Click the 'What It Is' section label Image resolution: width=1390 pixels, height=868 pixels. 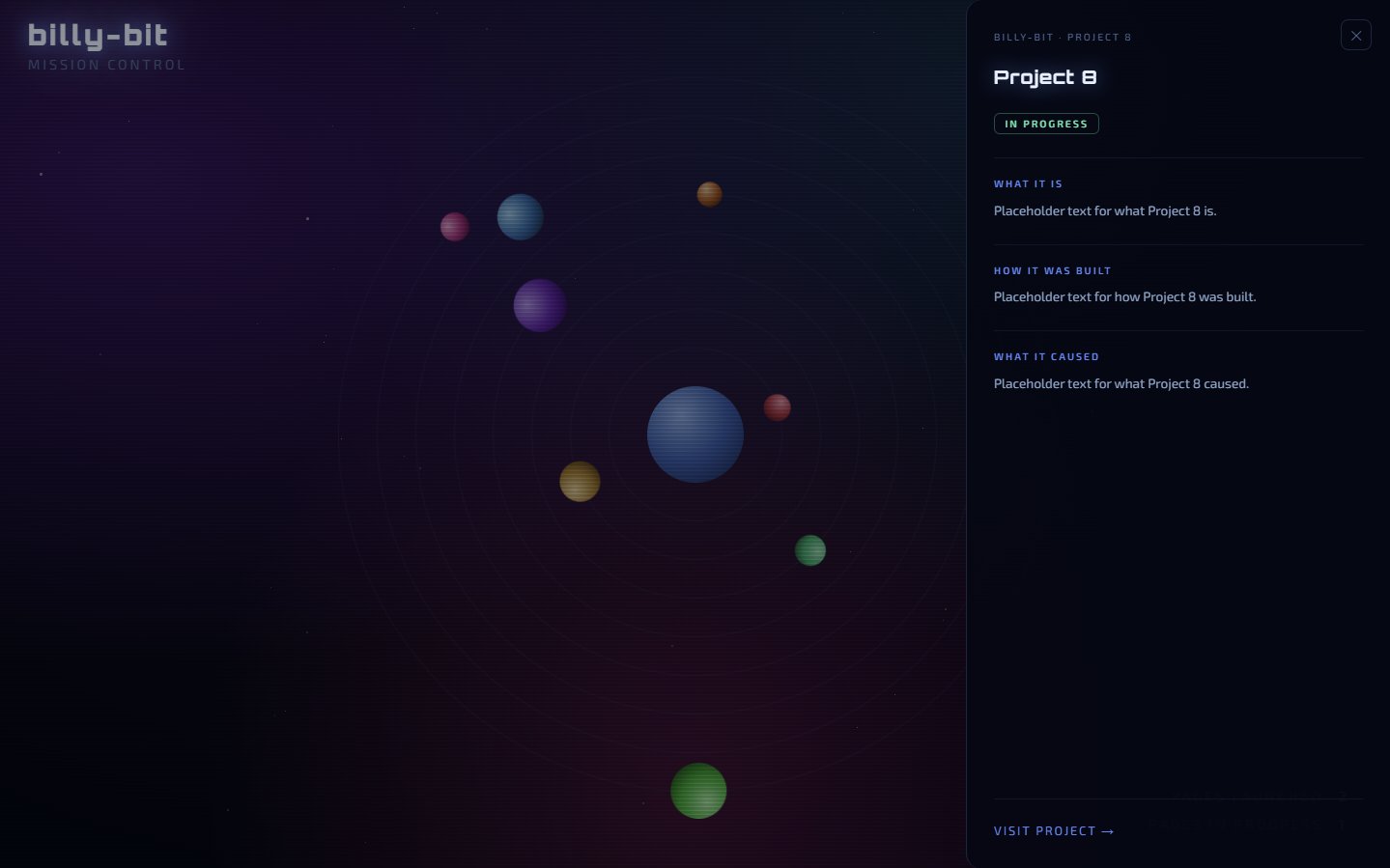click(1028, 183)
